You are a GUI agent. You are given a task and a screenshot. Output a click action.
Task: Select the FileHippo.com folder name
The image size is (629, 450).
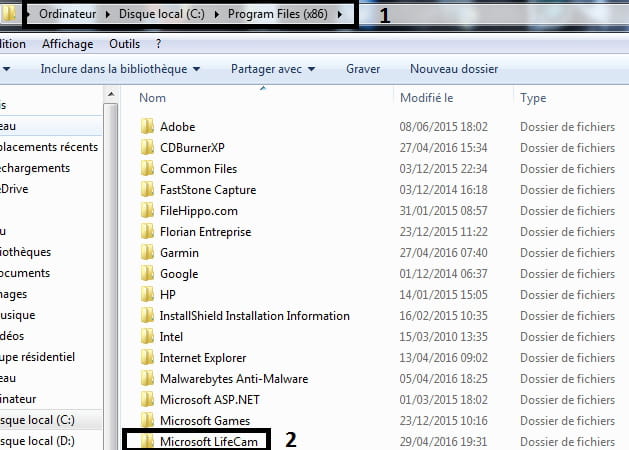pyautogui.click(x=199, y=211)
